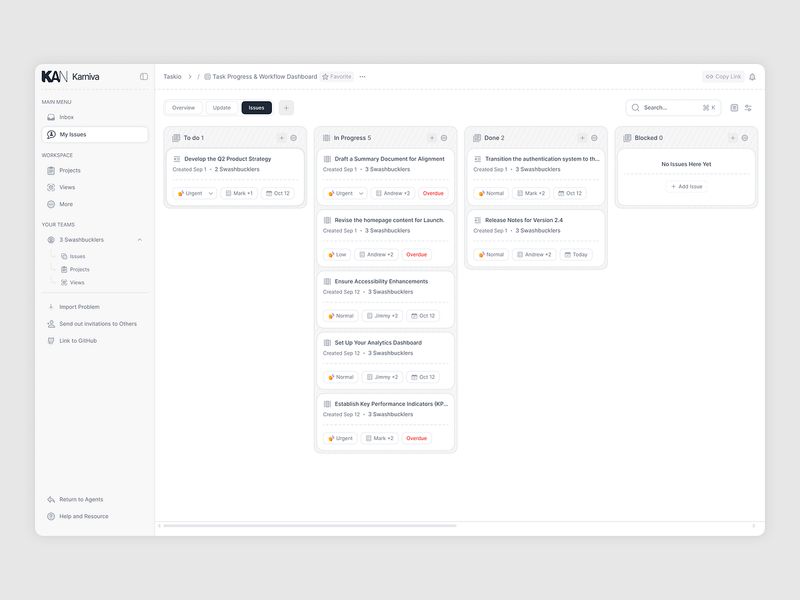This screenshot has width=800, height=600.
Task: Click Overdue badge on Draft a Summary Document card
Action: pyautogui.click(x=433, y=193)
